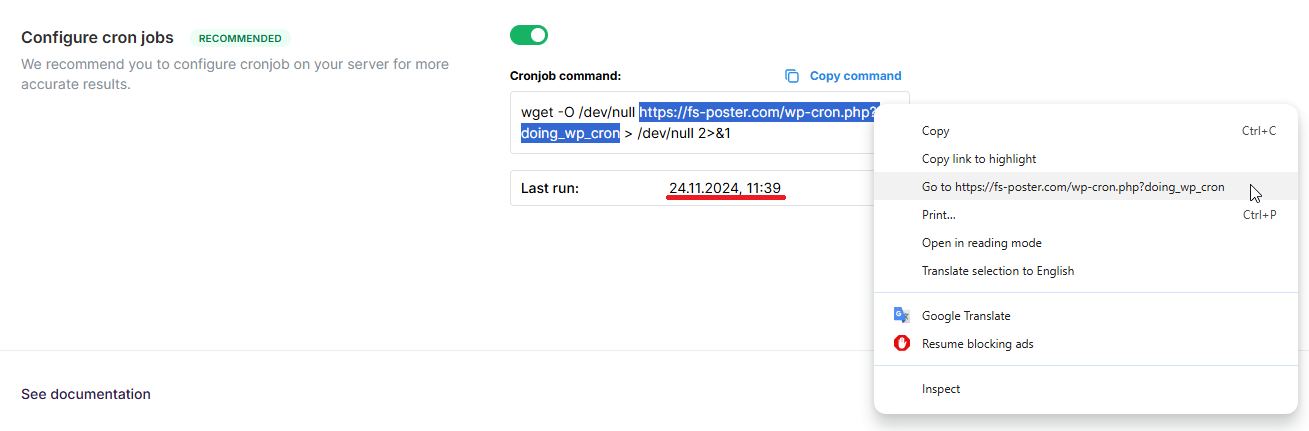The height and width of the screenshot is (431, 1309).
Task: Choose Copy link to highlight
Action: click(1085, 159)
